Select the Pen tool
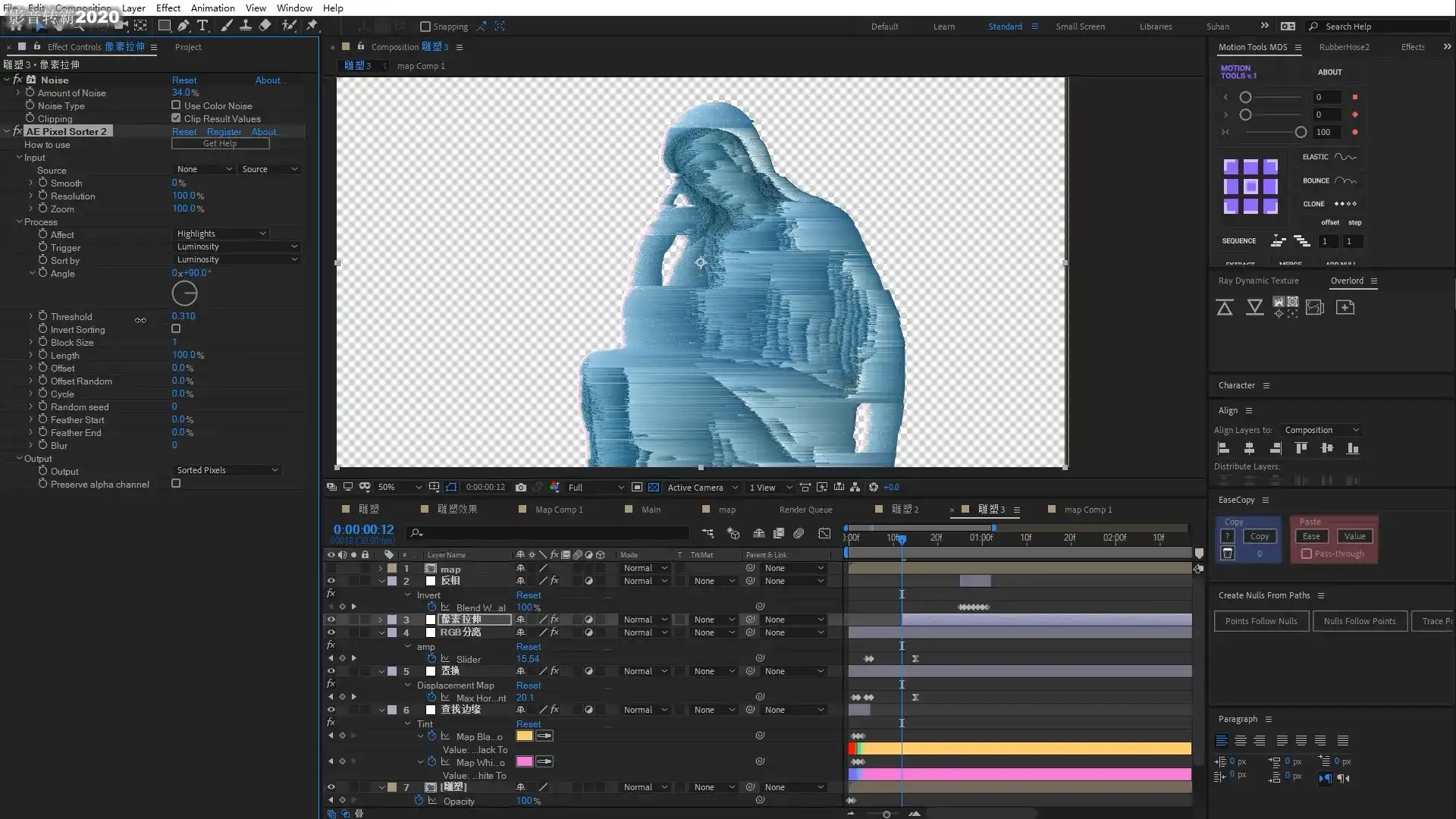Screen dimensions: 1456x819 click(x=184, y=26)
